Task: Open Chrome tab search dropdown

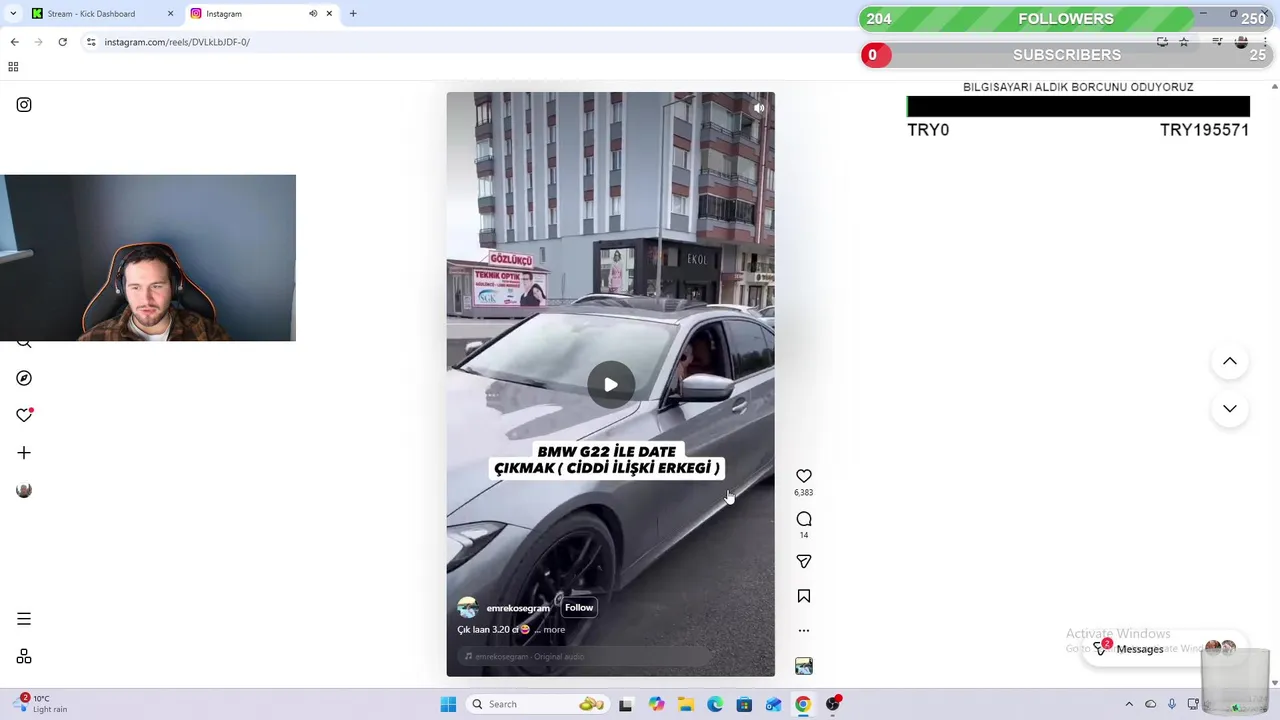Action: [x=13, y=14]
